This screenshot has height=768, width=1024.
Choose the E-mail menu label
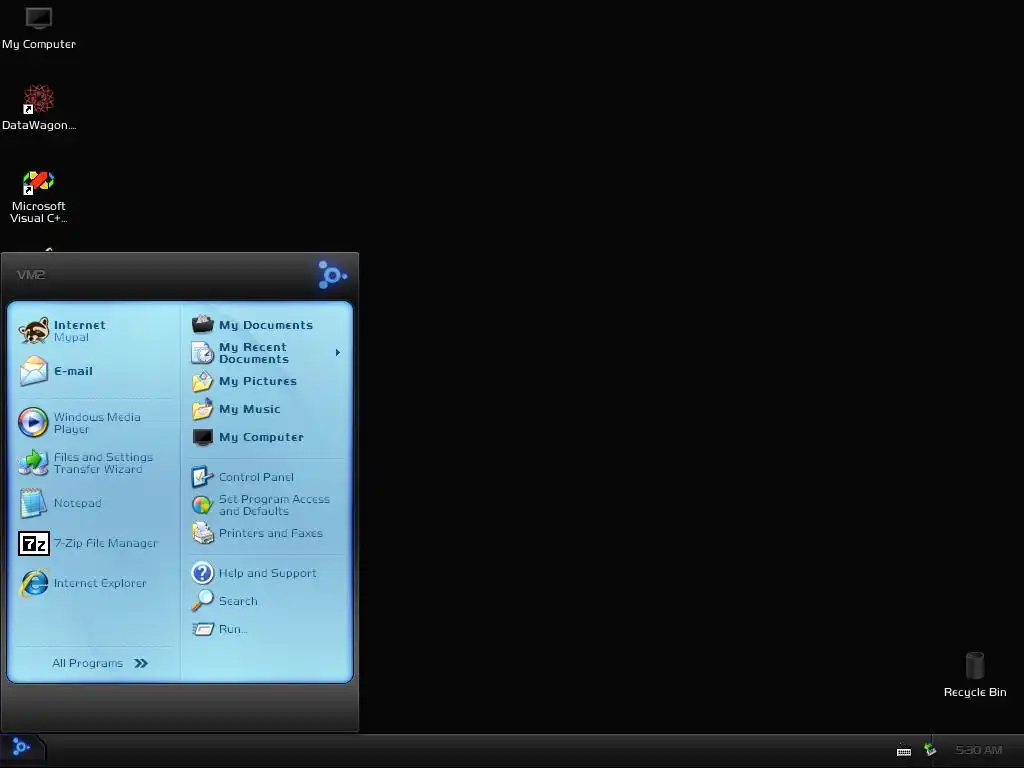click(x=73, y=371)
